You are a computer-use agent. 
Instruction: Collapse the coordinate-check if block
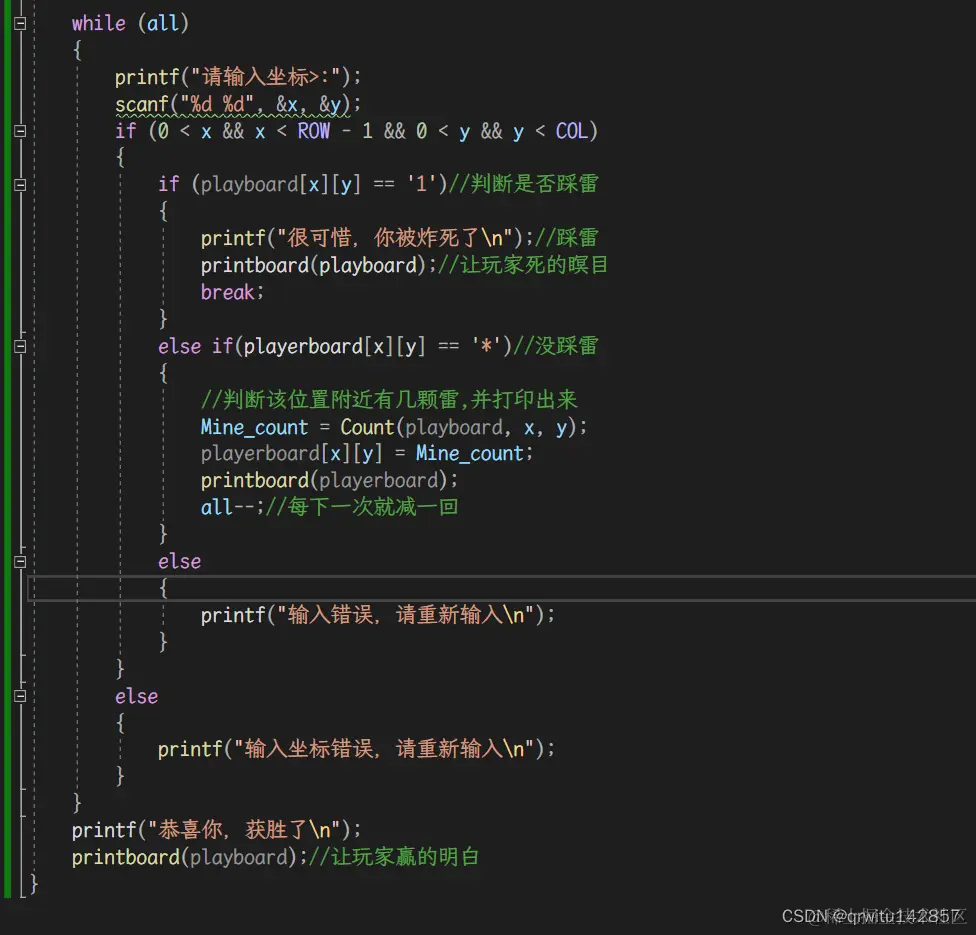[x=18, y=130]
